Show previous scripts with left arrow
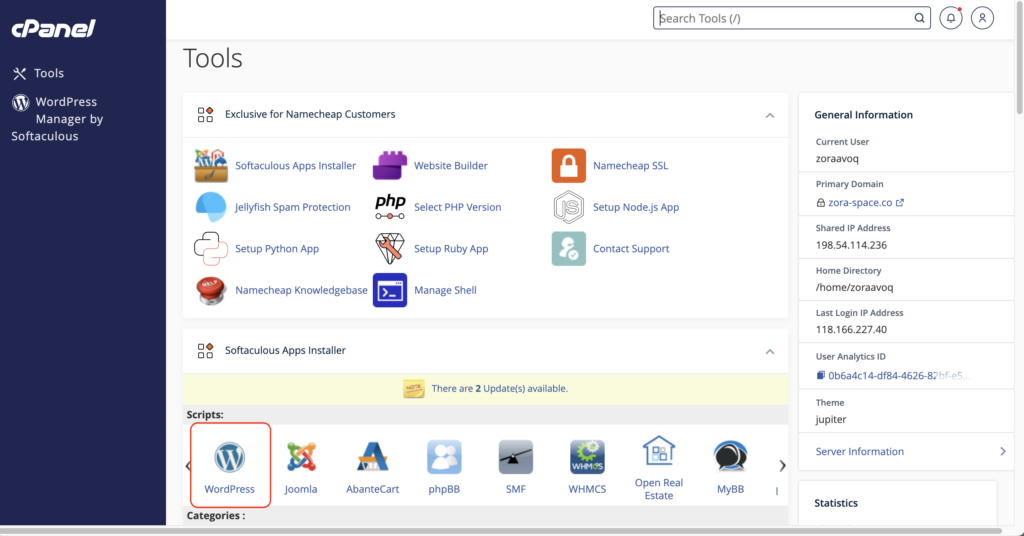 point(188,465)
